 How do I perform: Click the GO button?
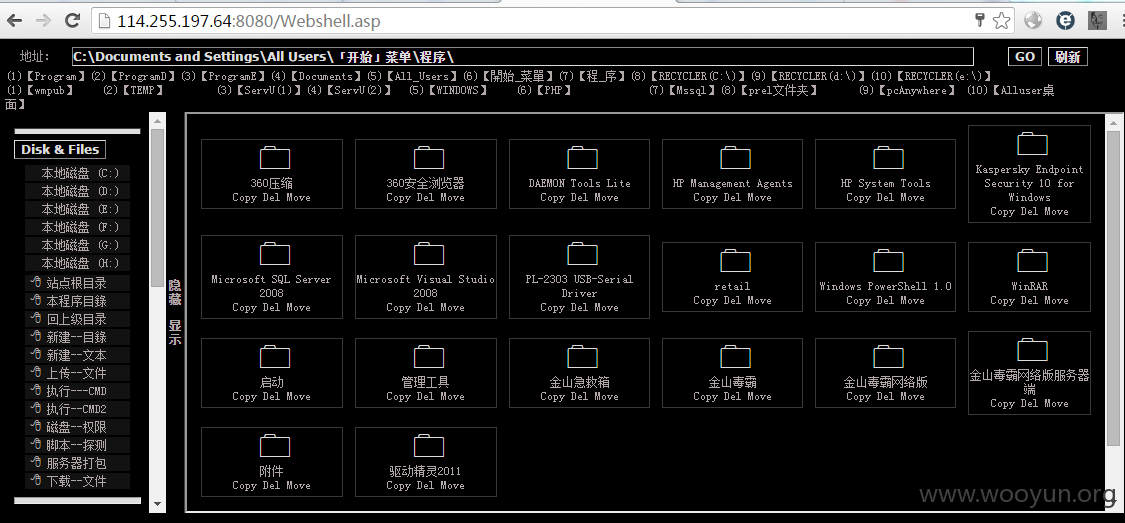pos(1025,57)
